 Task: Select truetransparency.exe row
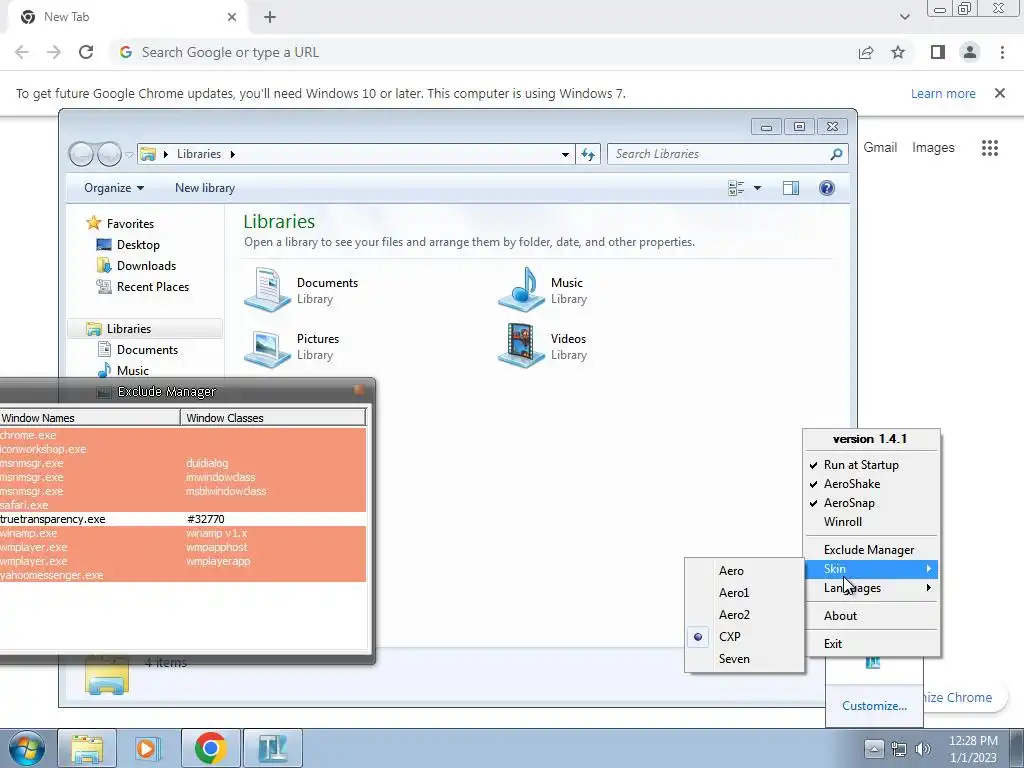pyautogui.click(x=183, y=519)
